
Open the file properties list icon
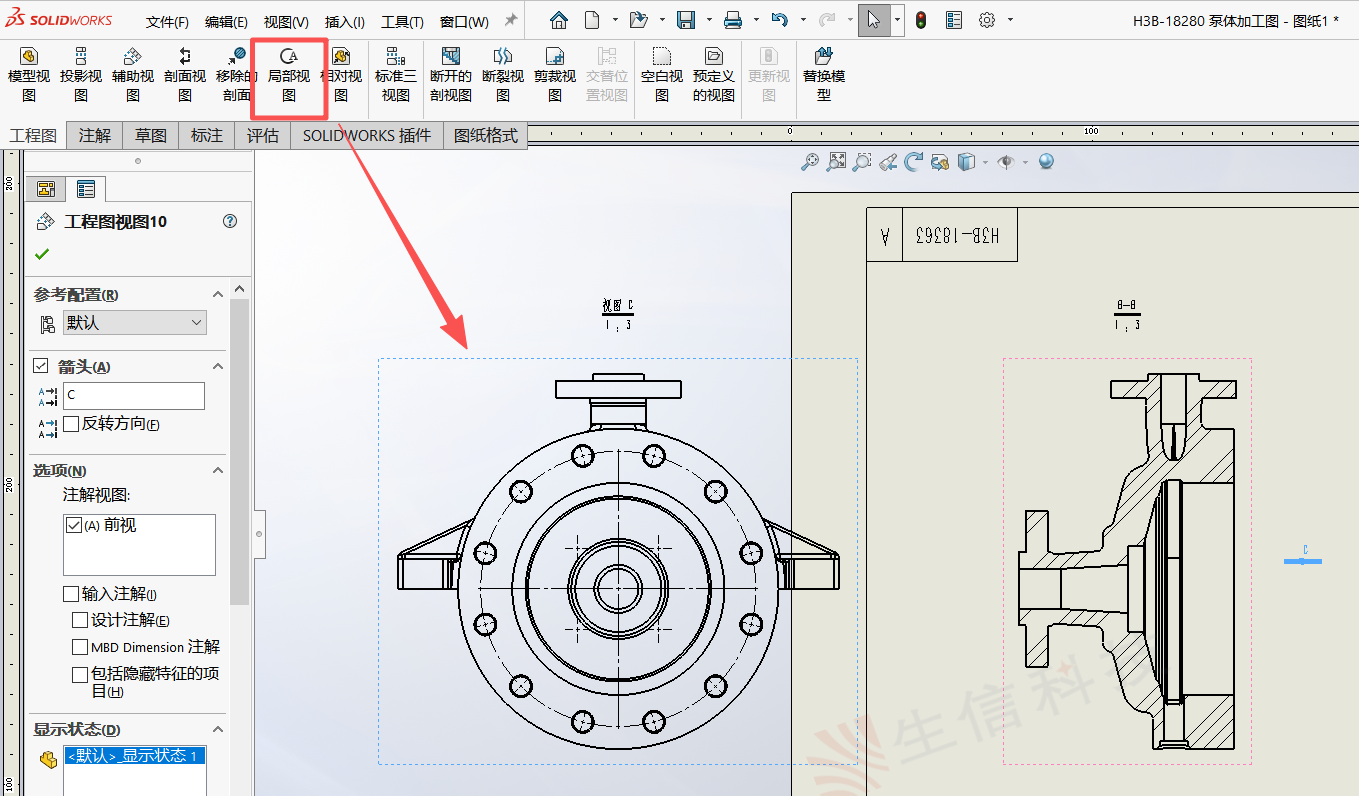953,20
